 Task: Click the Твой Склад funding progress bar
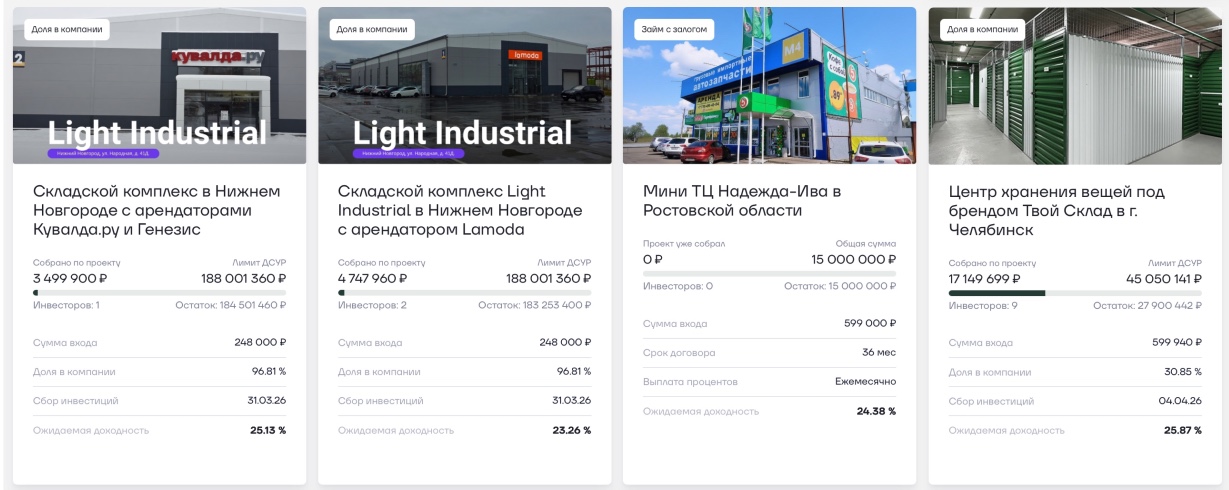tap(1075, 293)
